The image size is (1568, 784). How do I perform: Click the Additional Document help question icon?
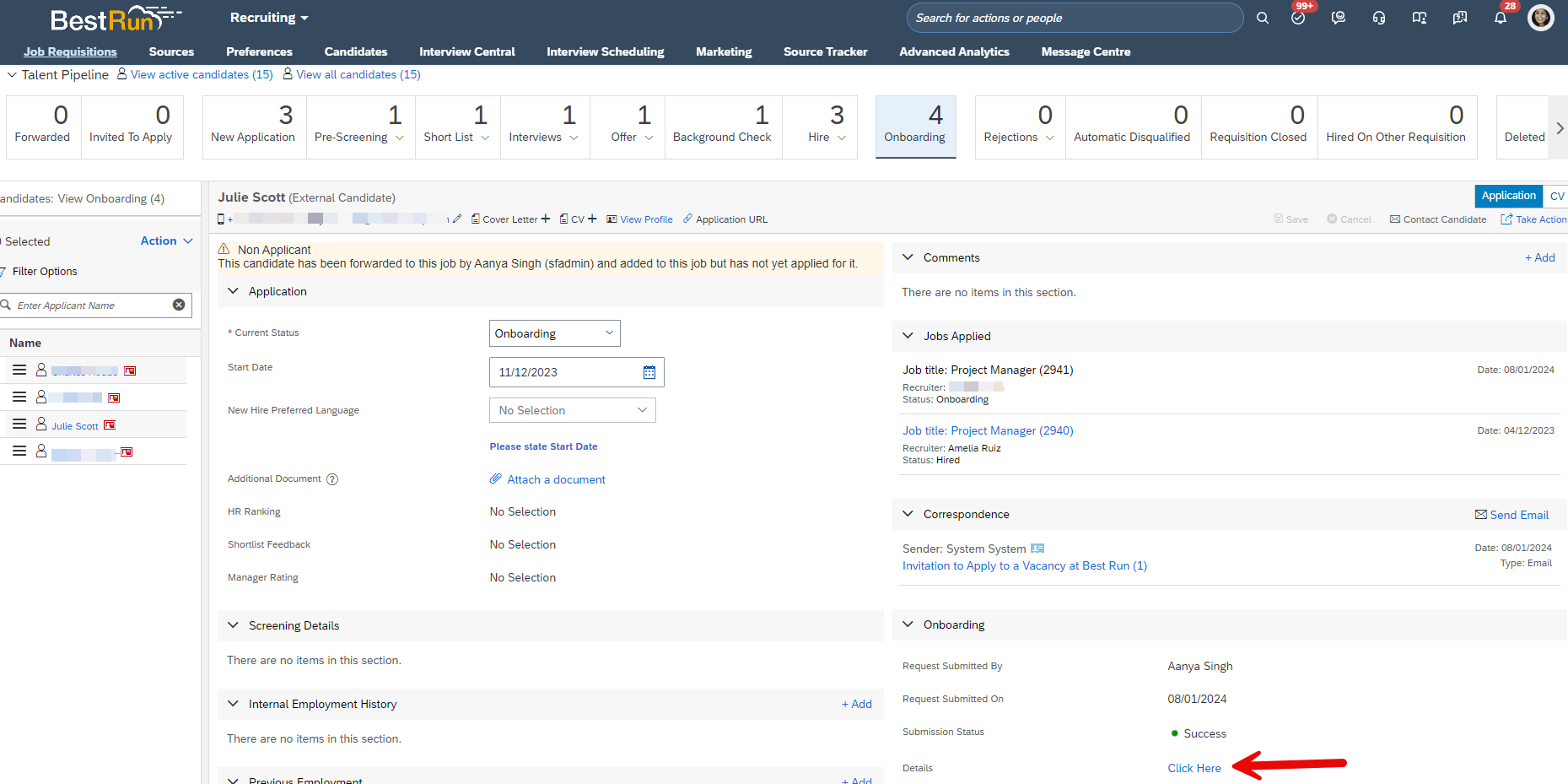332,479
